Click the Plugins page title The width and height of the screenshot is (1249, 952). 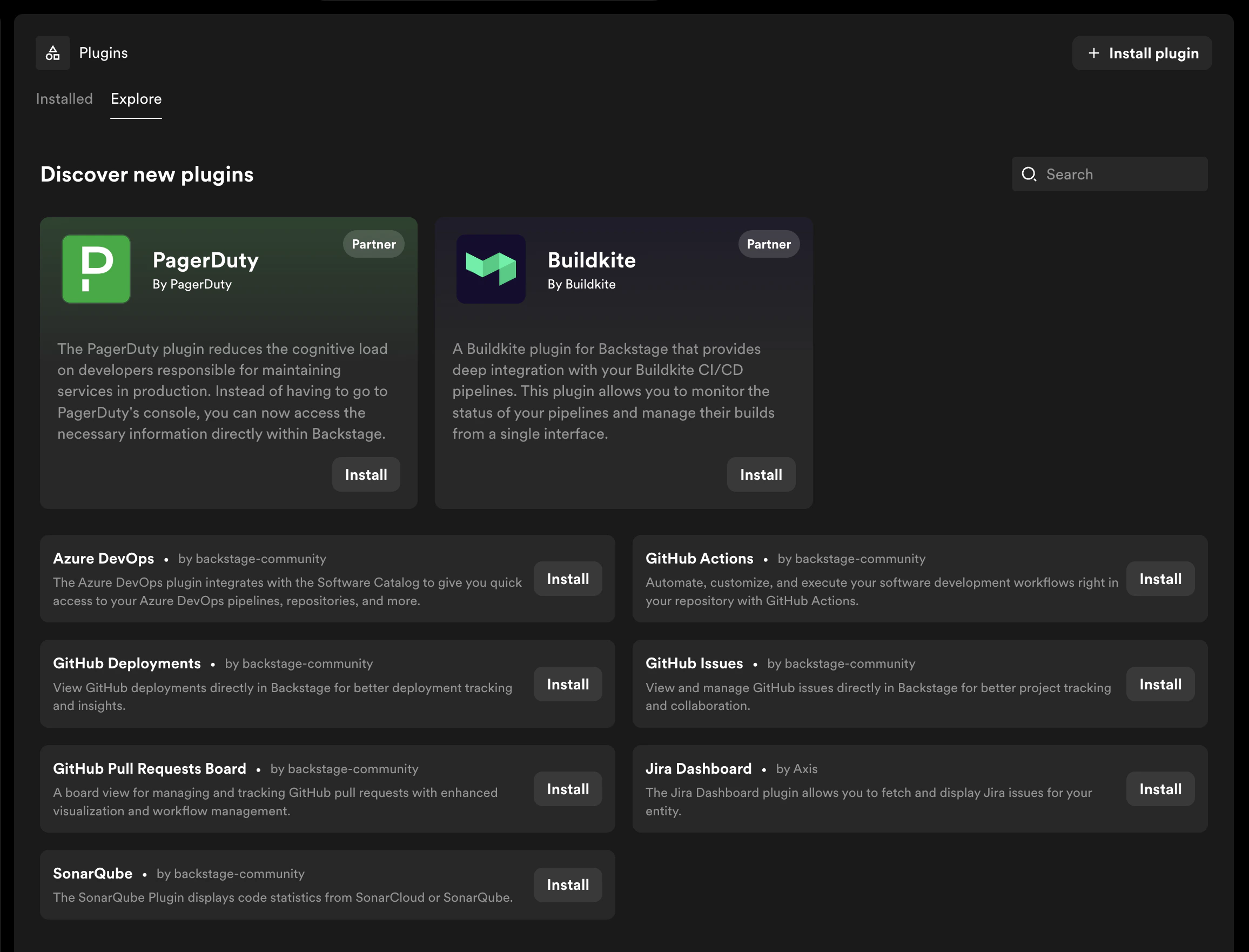pos(103,53)
